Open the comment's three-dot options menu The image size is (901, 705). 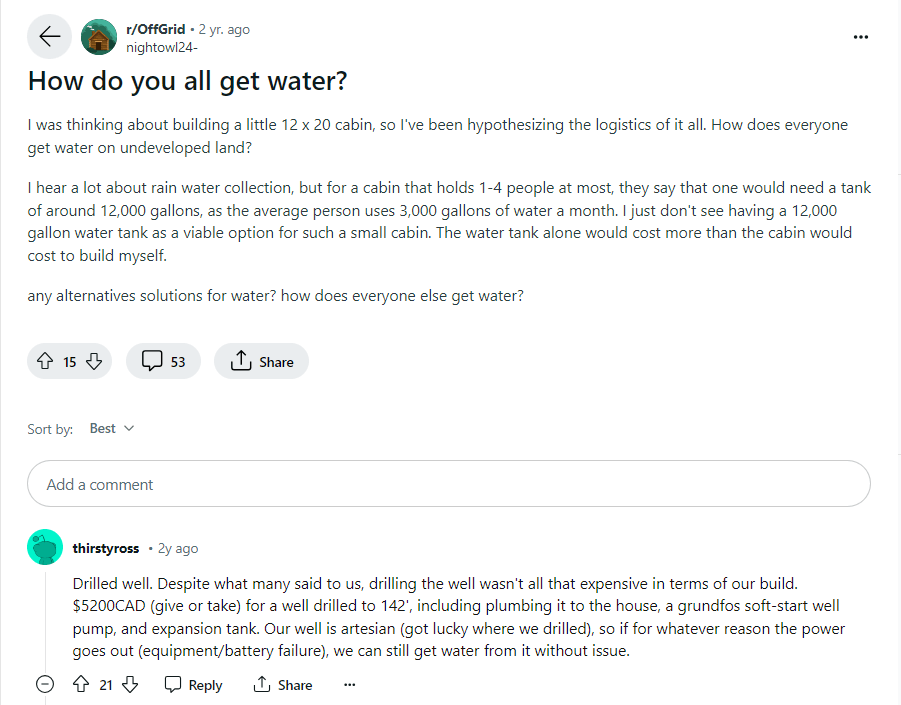[x=349, y=684]
